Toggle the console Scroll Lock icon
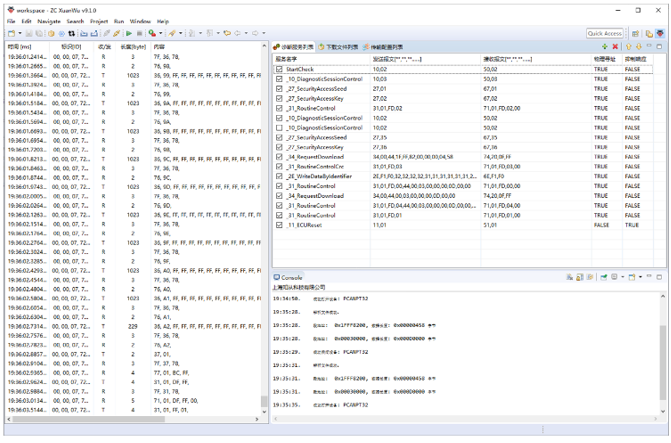Screen dimensions: 671x443 click(x=579, y=277)
